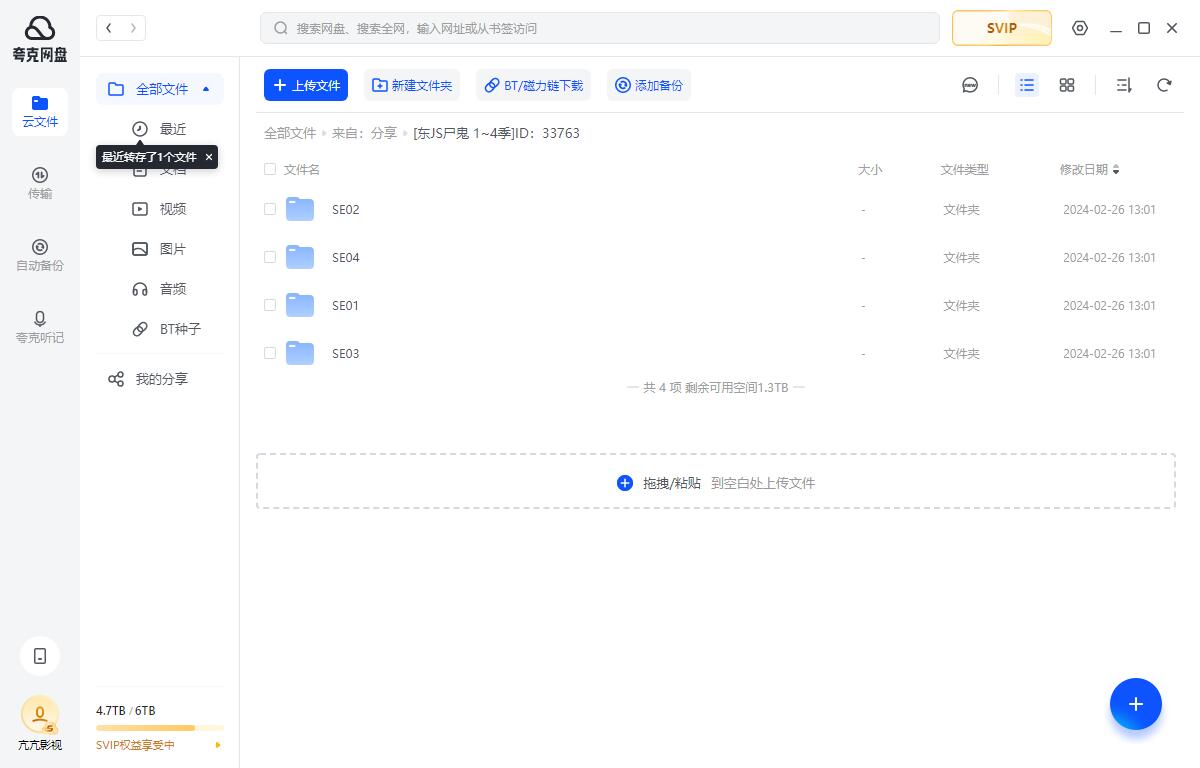This screenshot has width=1200, height=768.
Task: Collapse the 全部文件 dropdown arrow
Action: [x=206, y=89]
